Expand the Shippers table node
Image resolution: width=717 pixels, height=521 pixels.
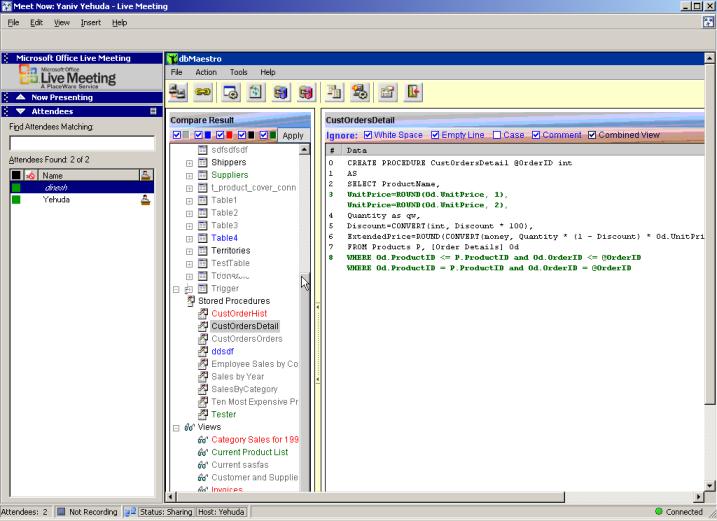(x=190, y=163)
